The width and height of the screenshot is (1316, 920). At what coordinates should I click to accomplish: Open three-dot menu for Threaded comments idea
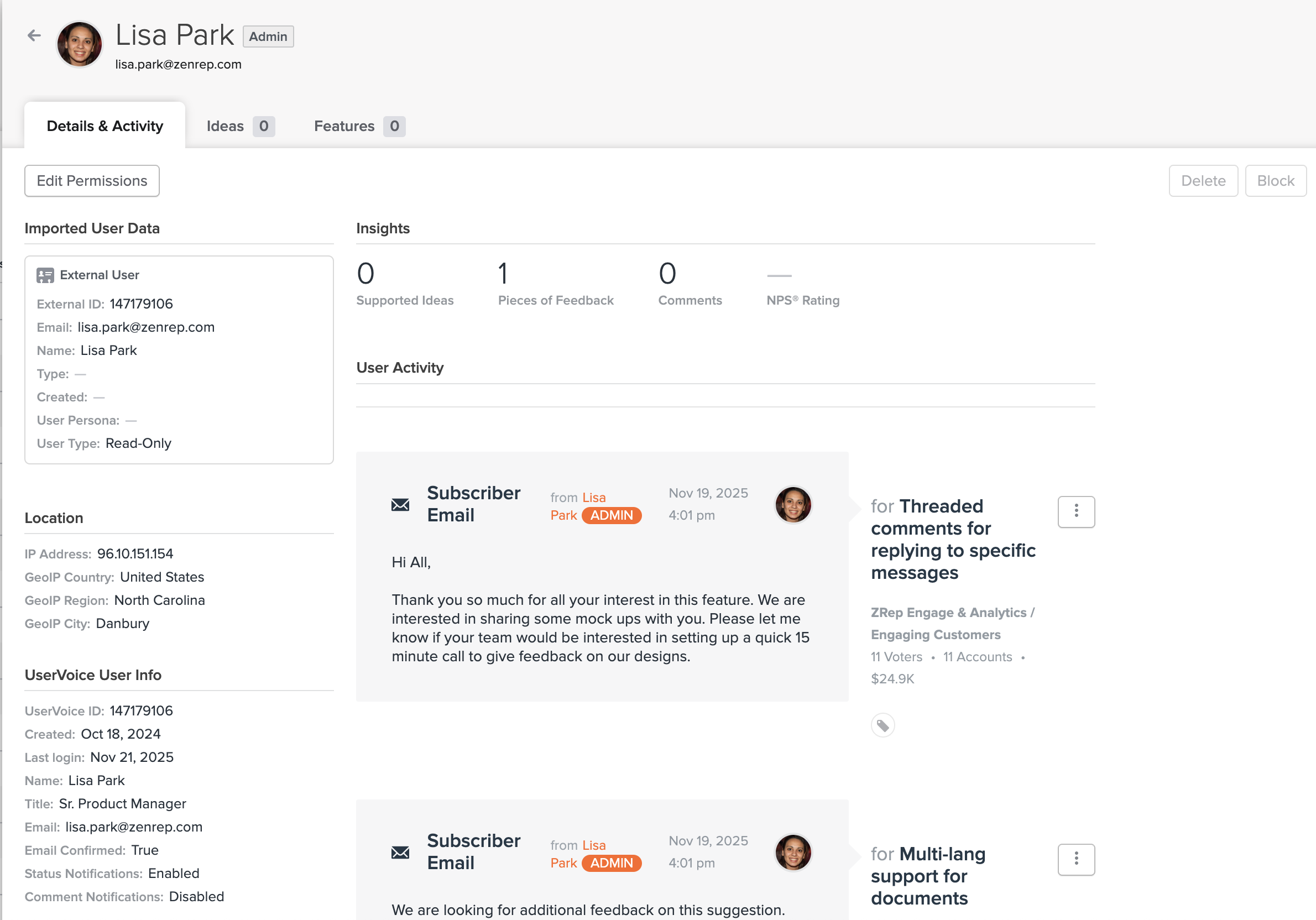coord(1076,511)
